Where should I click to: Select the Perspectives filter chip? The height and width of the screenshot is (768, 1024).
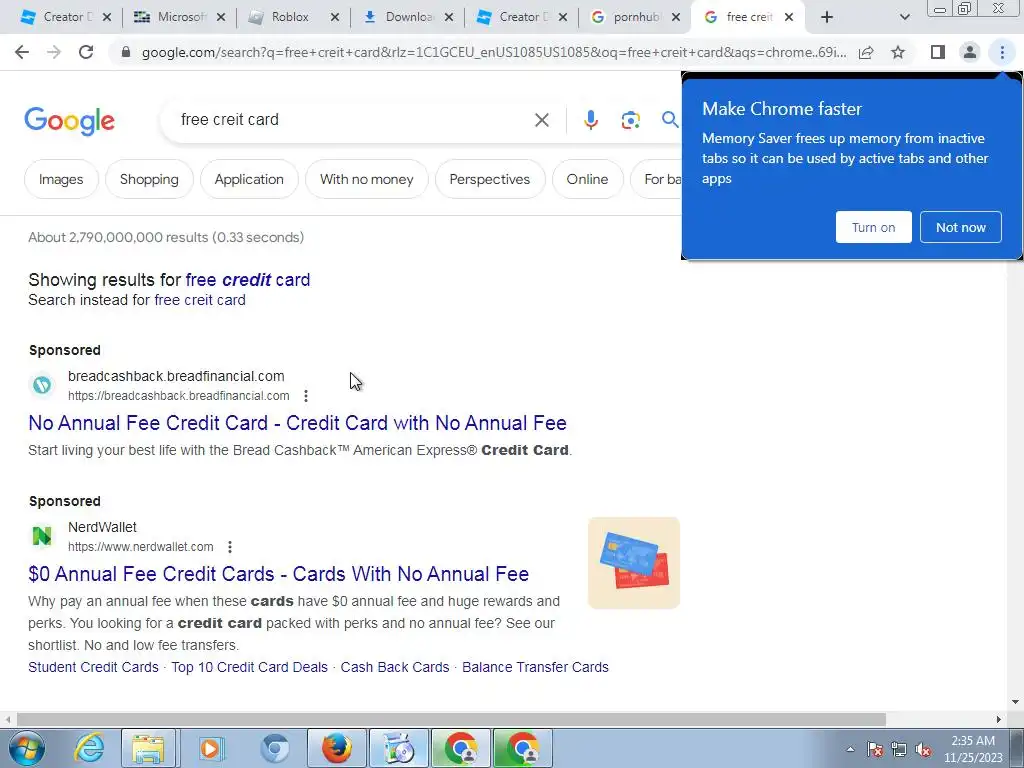[490, 179]
